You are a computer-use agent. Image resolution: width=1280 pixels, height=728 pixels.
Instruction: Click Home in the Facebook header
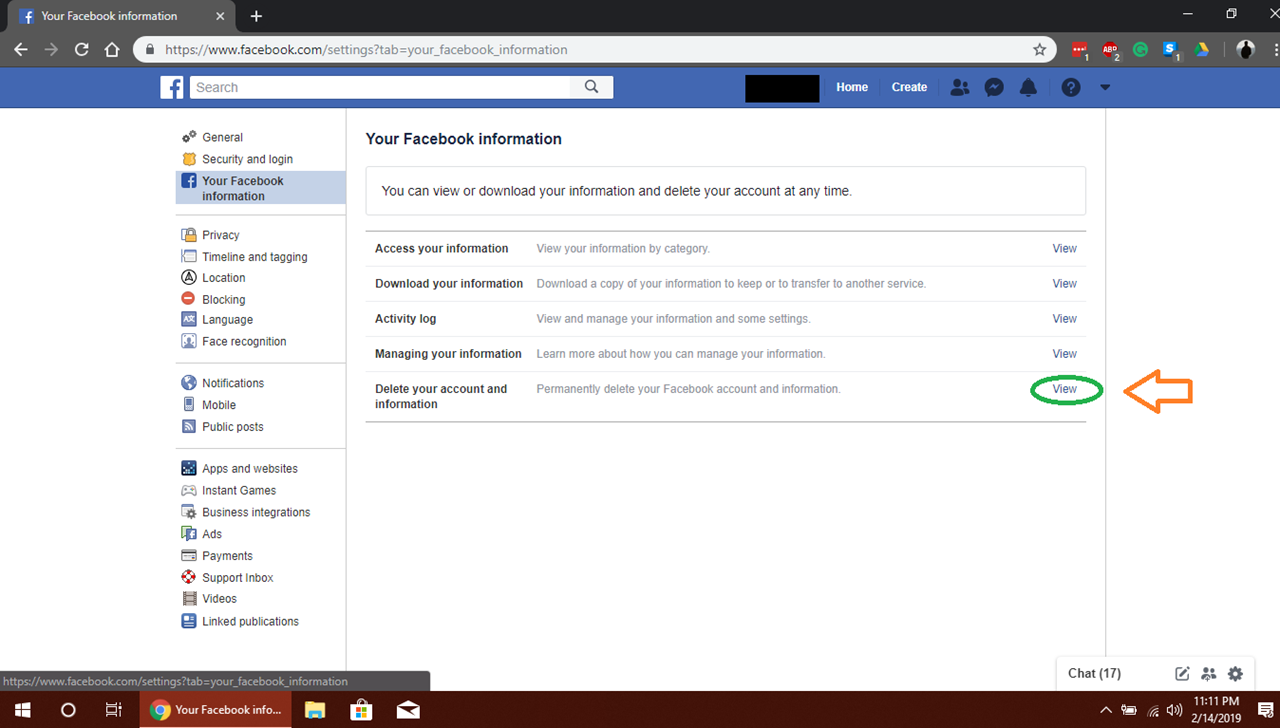click(852, 87)
